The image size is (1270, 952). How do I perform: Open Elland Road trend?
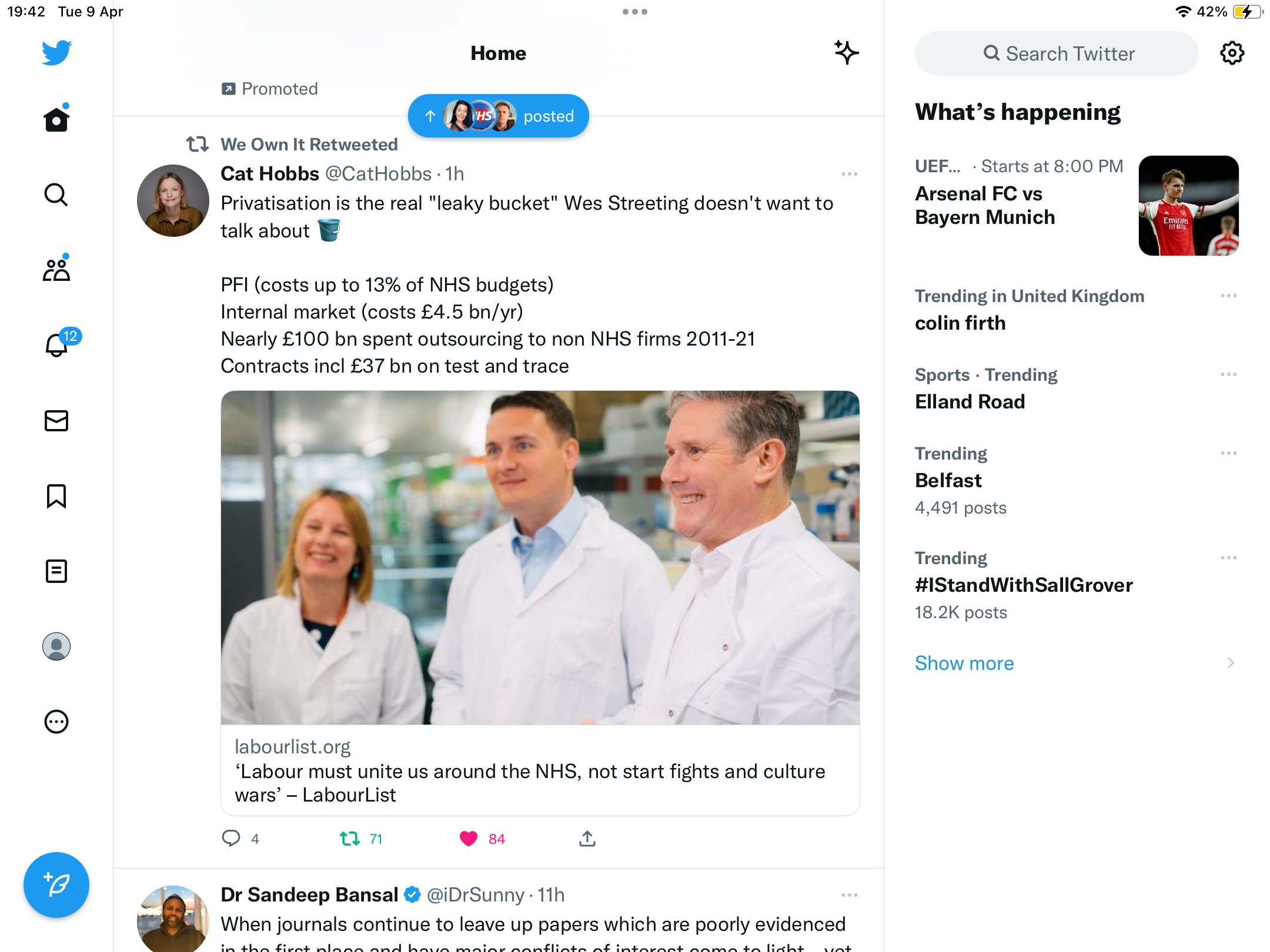(x=970, y=402)
